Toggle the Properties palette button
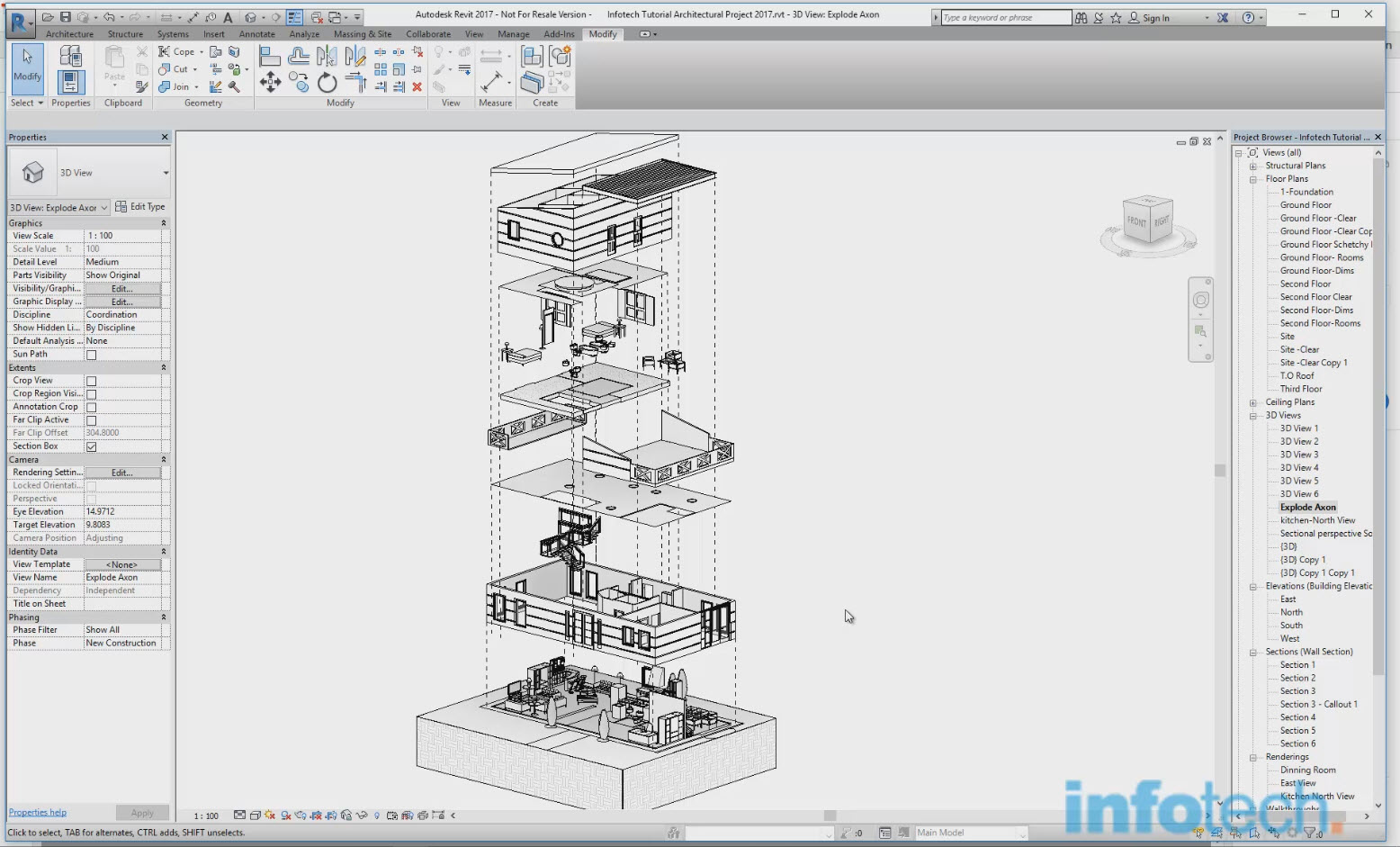Screen dimensions: 1400x847 coord(70,83)
